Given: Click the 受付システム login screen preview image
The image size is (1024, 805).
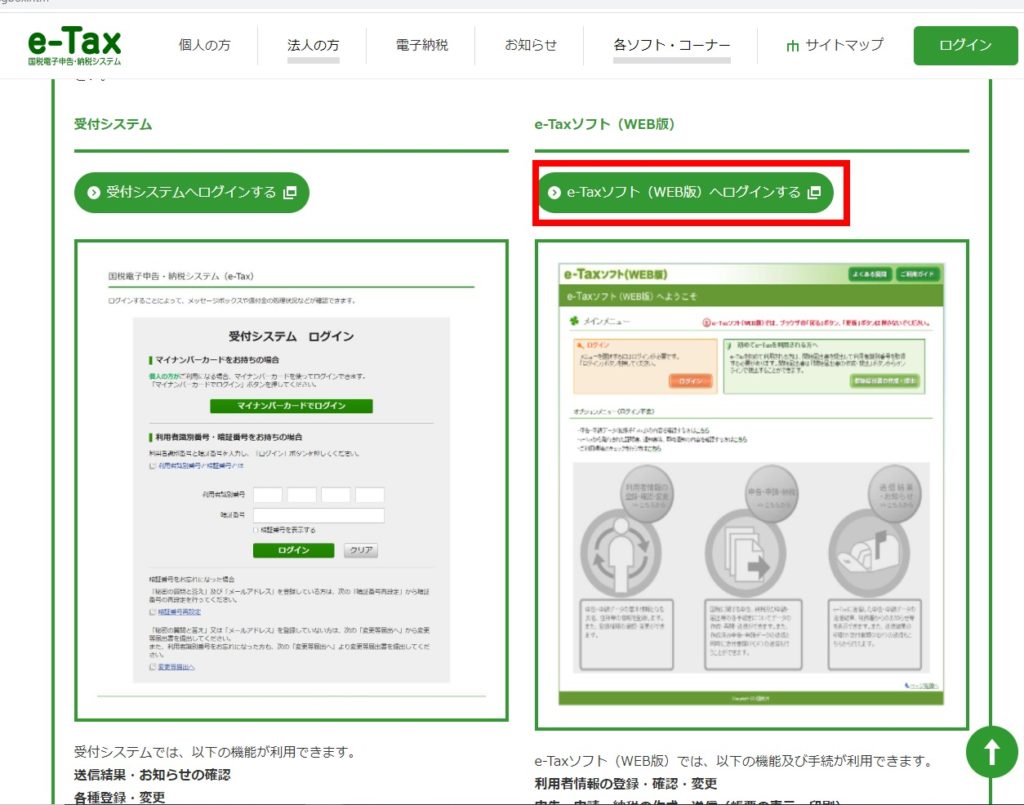Looking at the screenshot, I should (x=291, y=481).
